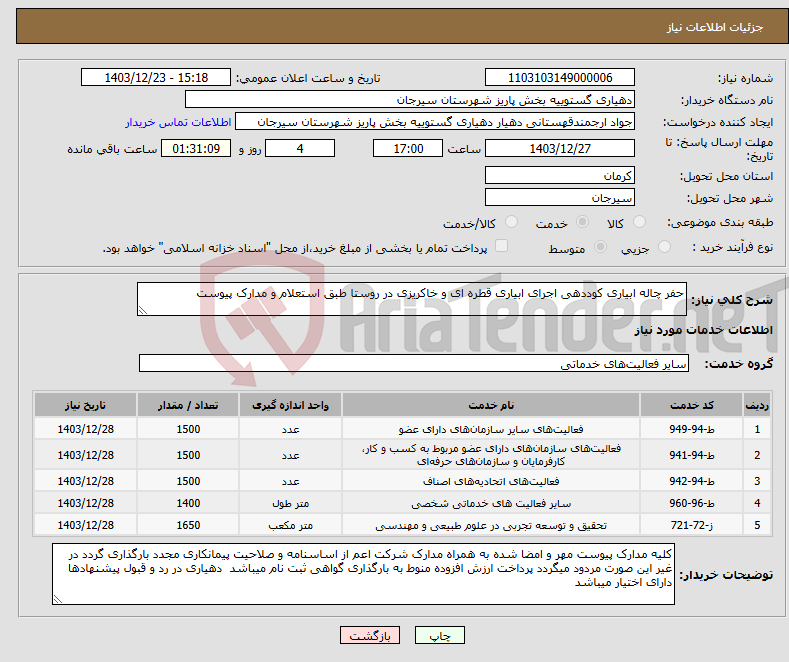Click the announcement date field 1403/12/23 - 15:18
The width and height of the screenshot is (789, 662).
(155, 77)
